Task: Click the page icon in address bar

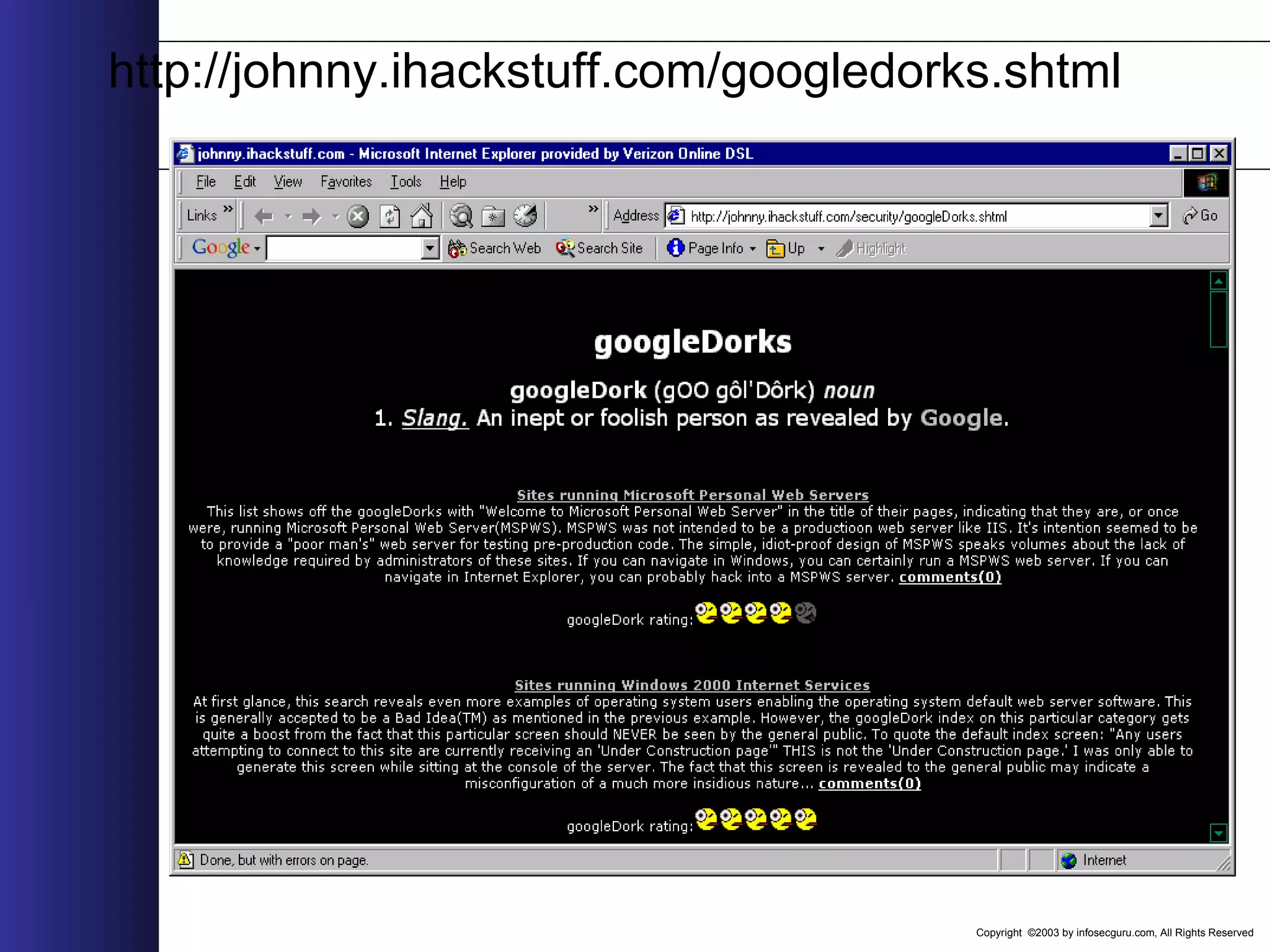Action: click(676, 216)
